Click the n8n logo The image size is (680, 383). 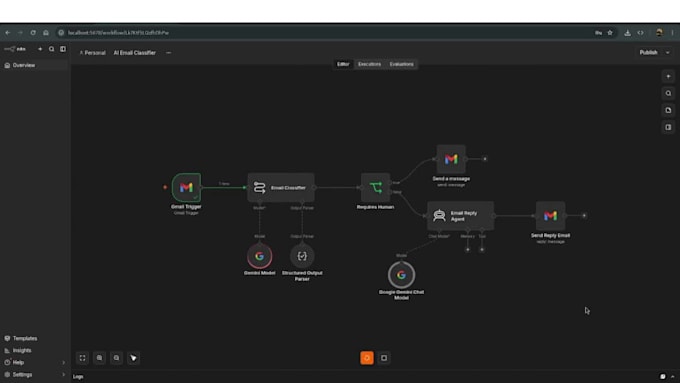15,49
